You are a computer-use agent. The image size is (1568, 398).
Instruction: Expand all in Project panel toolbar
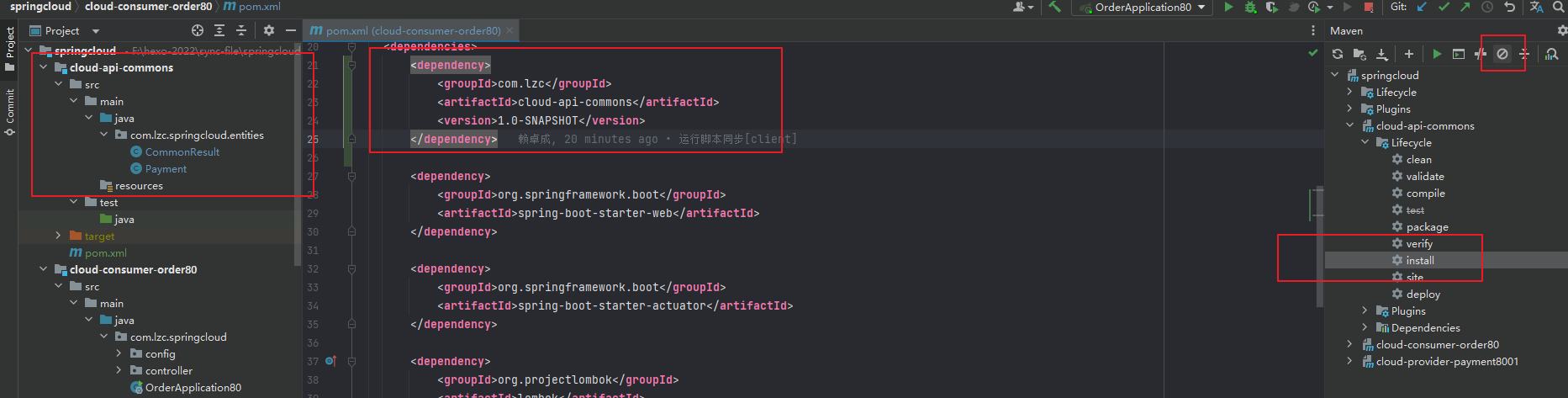pos(219,30)
